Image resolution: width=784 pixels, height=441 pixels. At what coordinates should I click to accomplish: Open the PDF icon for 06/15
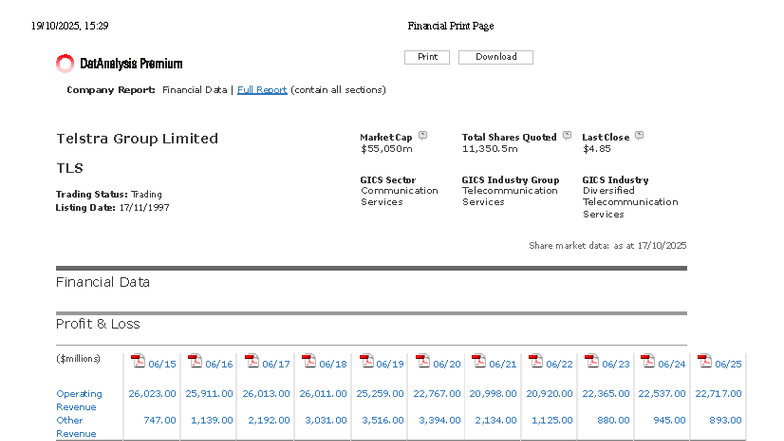click(138, 361)
